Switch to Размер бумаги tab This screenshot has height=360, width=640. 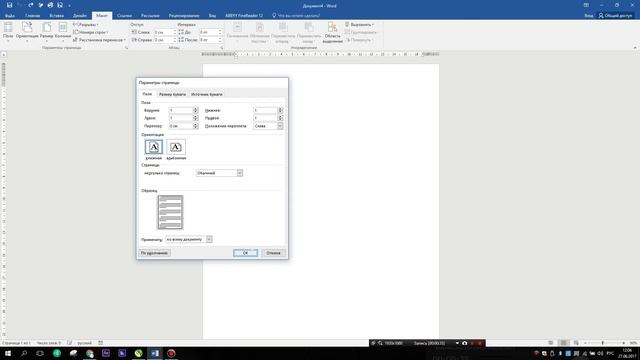point(172,94)
